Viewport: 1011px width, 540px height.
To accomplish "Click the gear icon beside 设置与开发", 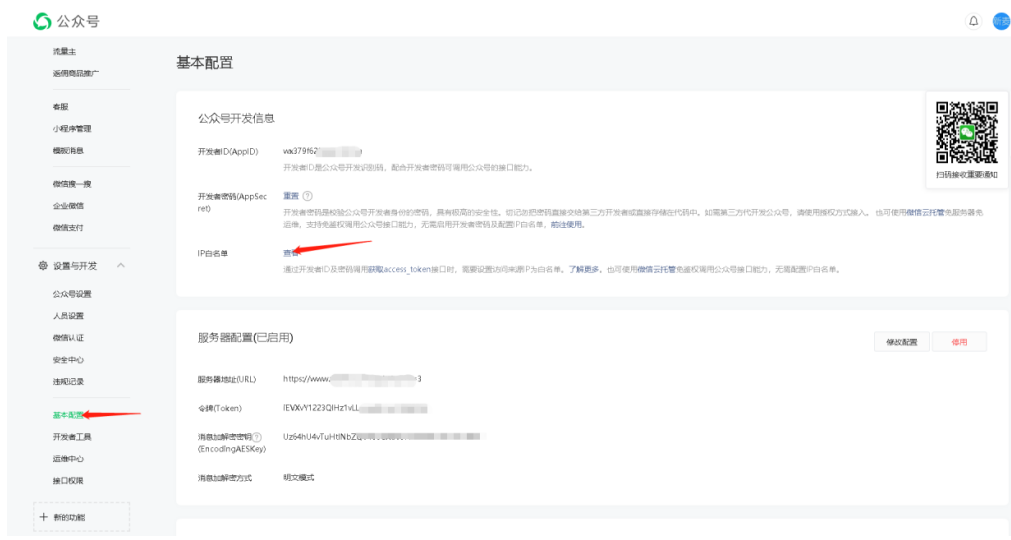I will [43, 265].
